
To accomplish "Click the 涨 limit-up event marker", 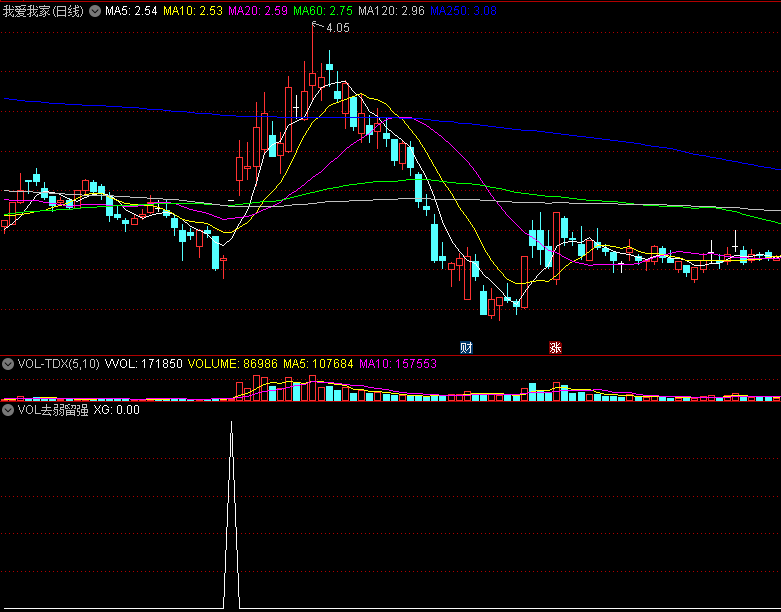I will pos(555,347).
